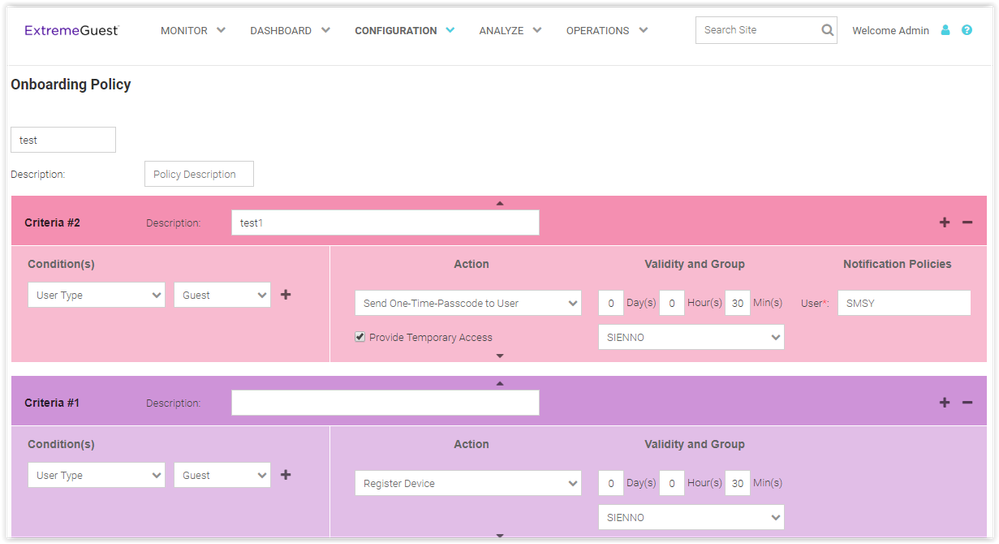Click the ExtremeGuest logo link
The image size is (999, 544).
tap(71, 31)
